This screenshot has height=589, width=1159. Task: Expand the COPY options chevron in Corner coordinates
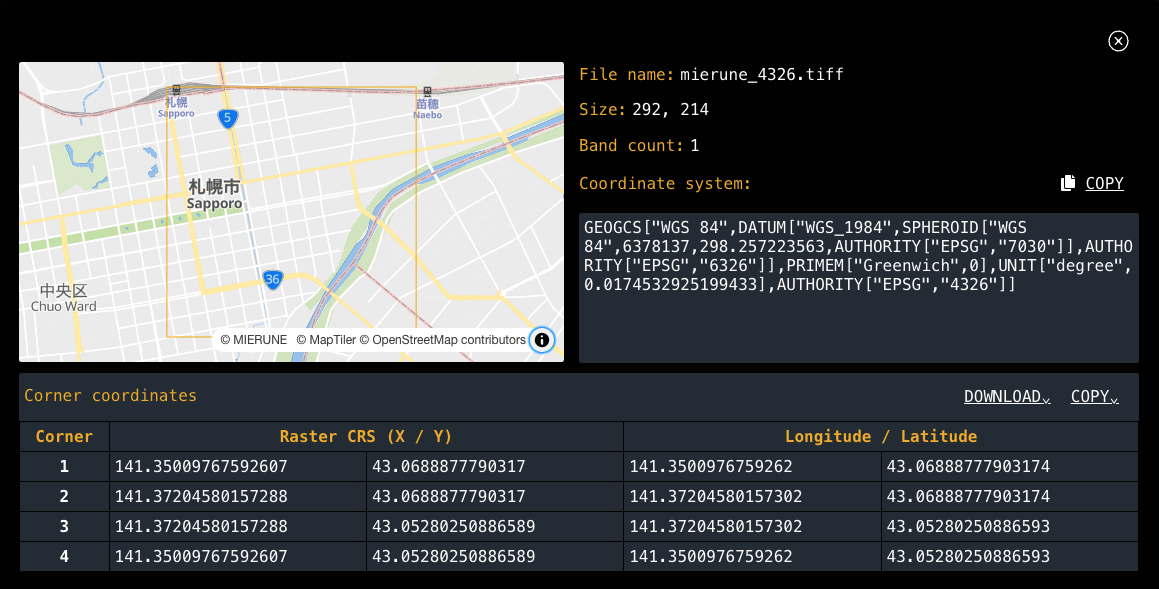pyautogui.click(x=1116, y=399)
